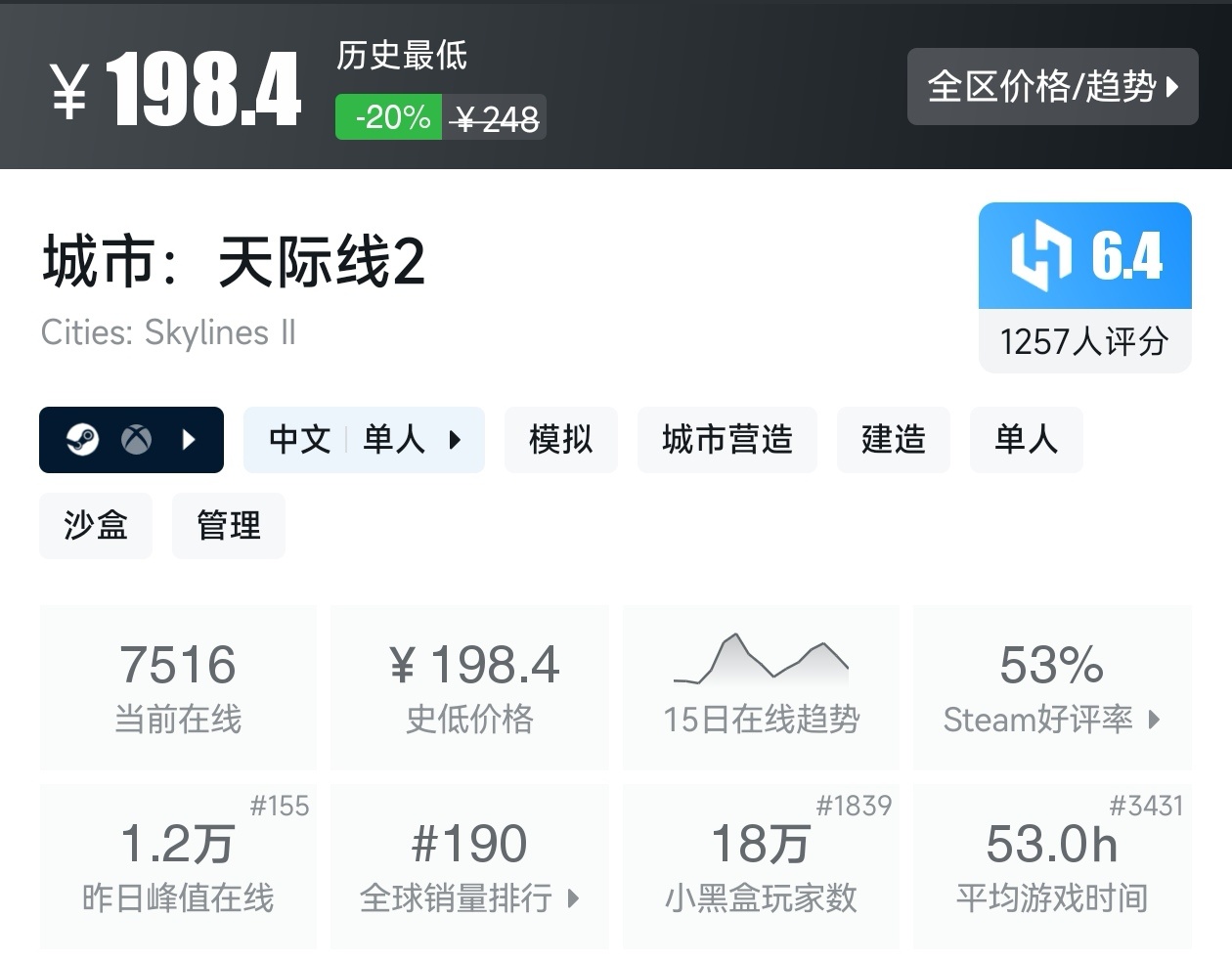Open the 6.4 Heybox rating badge
Viewport: 1232px width, 962px height.
click(x=1085, y=256)
